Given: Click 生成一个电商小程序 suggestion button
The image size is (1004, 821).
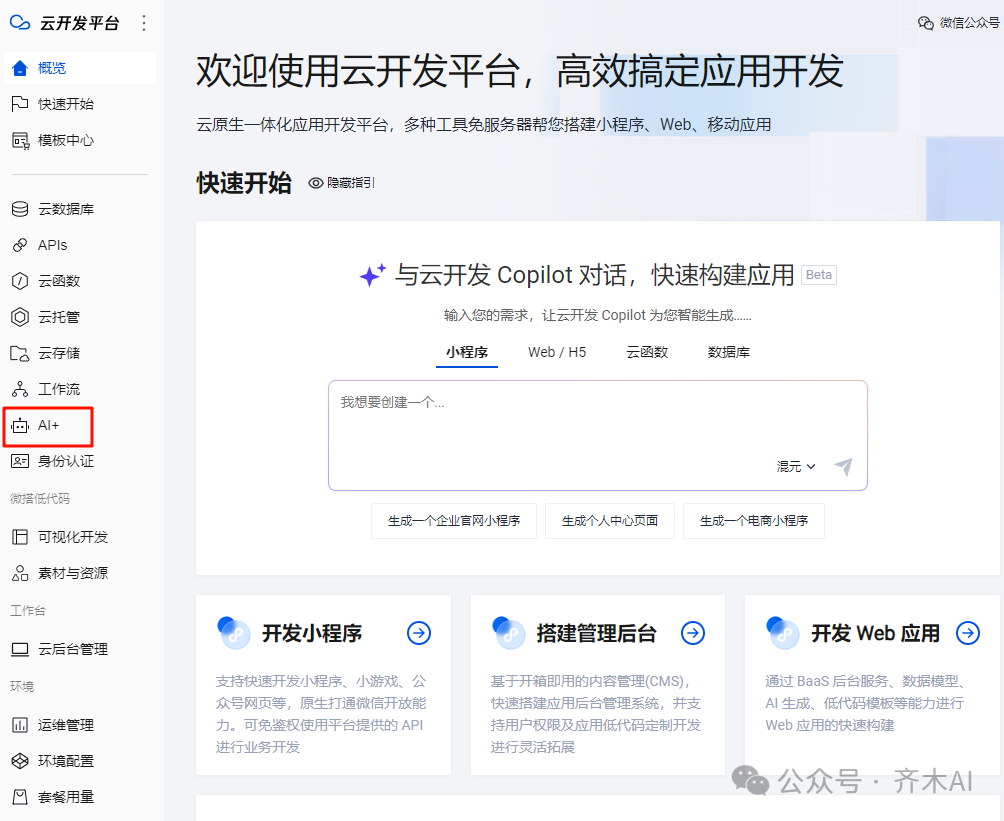Looking at the screenshot, I should 754,521.
